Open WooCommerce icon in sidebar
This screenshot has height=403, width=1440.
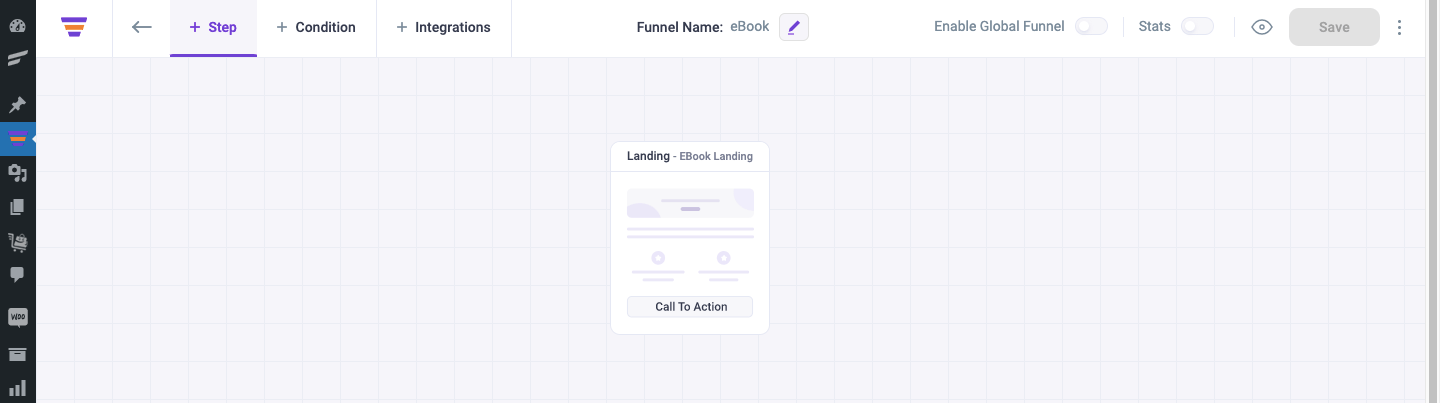(17, 318)
